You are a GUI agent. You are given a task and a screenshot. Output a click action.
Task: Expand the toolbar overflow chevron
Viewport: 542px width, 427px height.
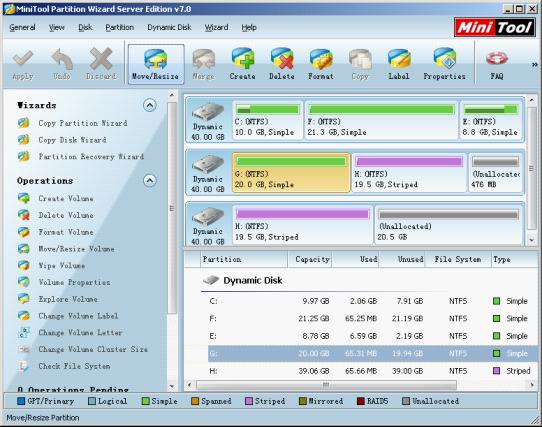click(534, 65)
